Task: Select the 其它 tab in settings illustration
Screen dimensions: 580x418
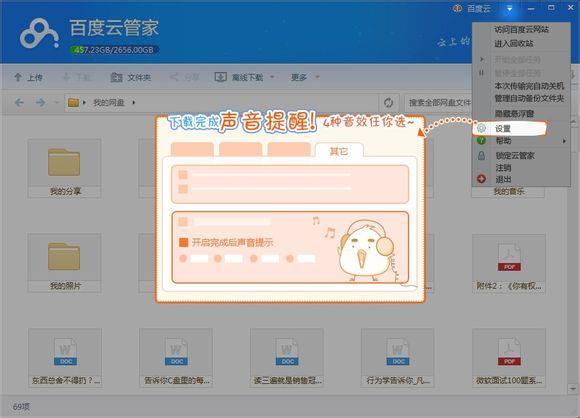Action: click(339, 150)
